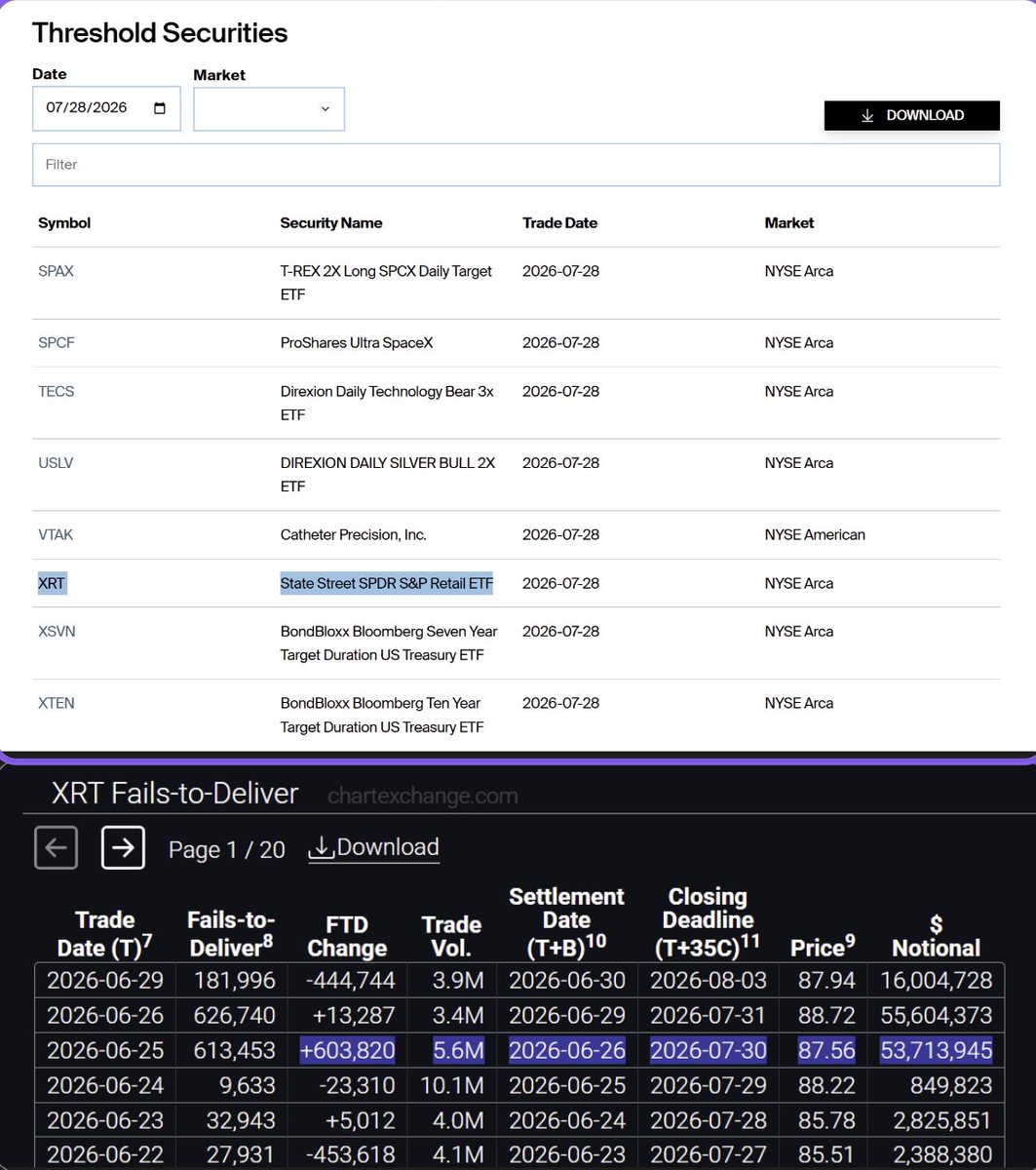The width and height of the screenshot is (1036, 1170).
Task: Sort by the Security Name column header
Action: 331,223
